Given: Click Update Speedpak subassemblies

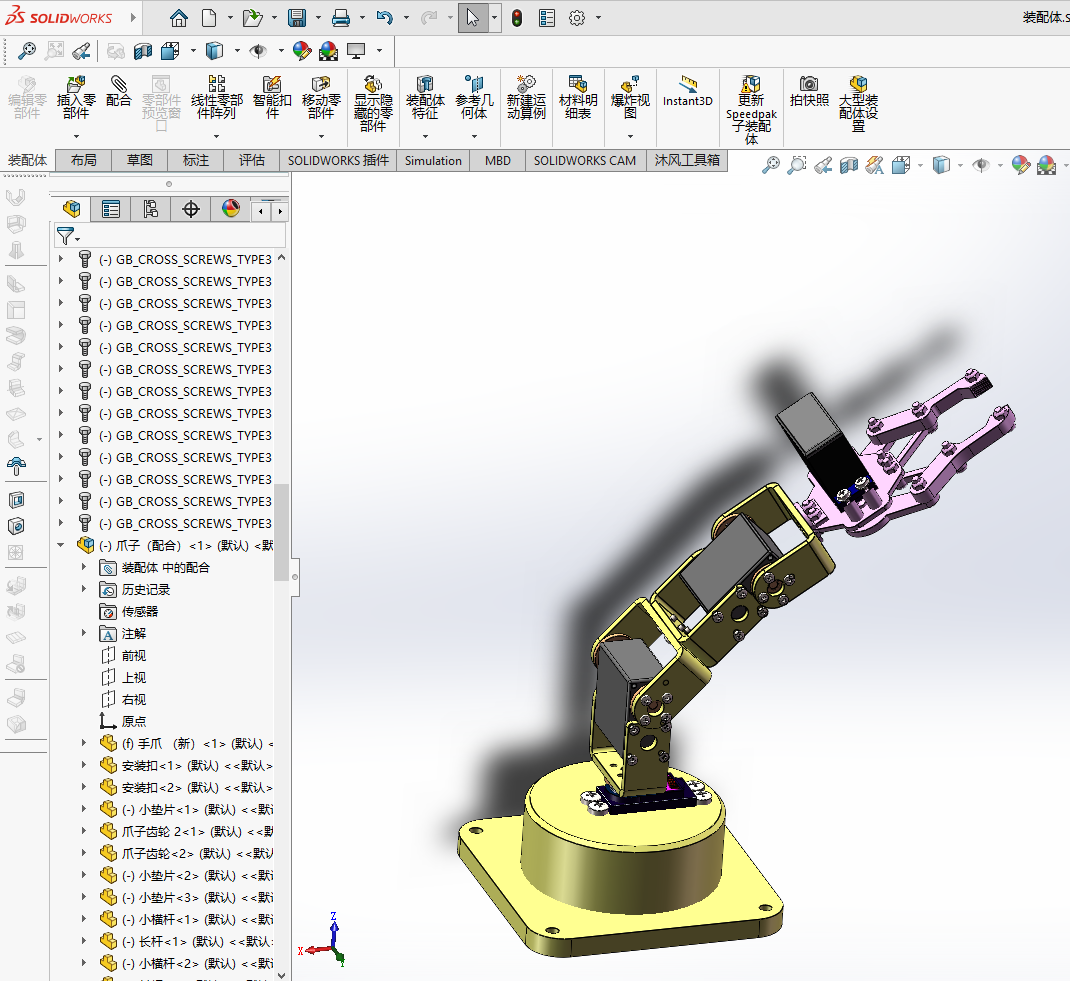Looking at the screenshot, I should (751, 110).
